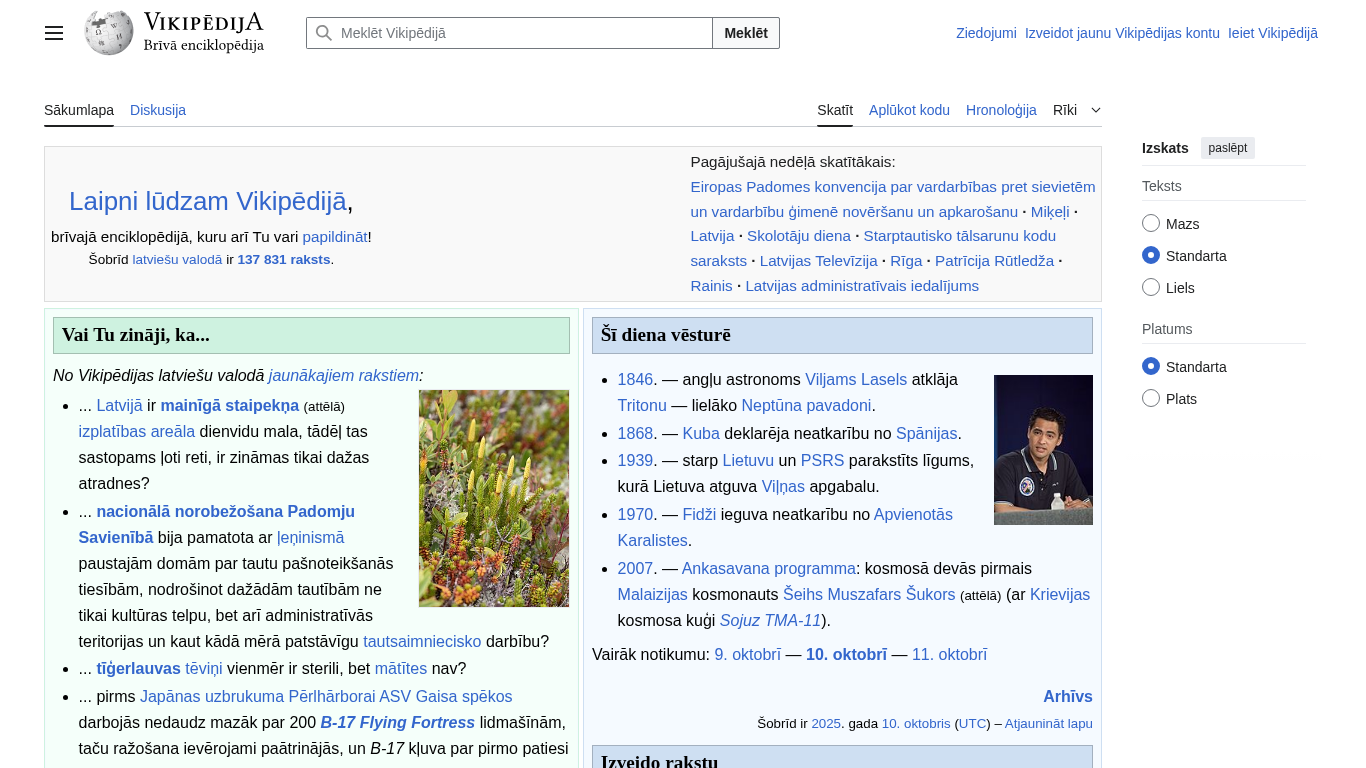Click into the Meklēt Vikipēdijā search field
1366x768 pixels.
pyautogui.click(x=520, y=33)
